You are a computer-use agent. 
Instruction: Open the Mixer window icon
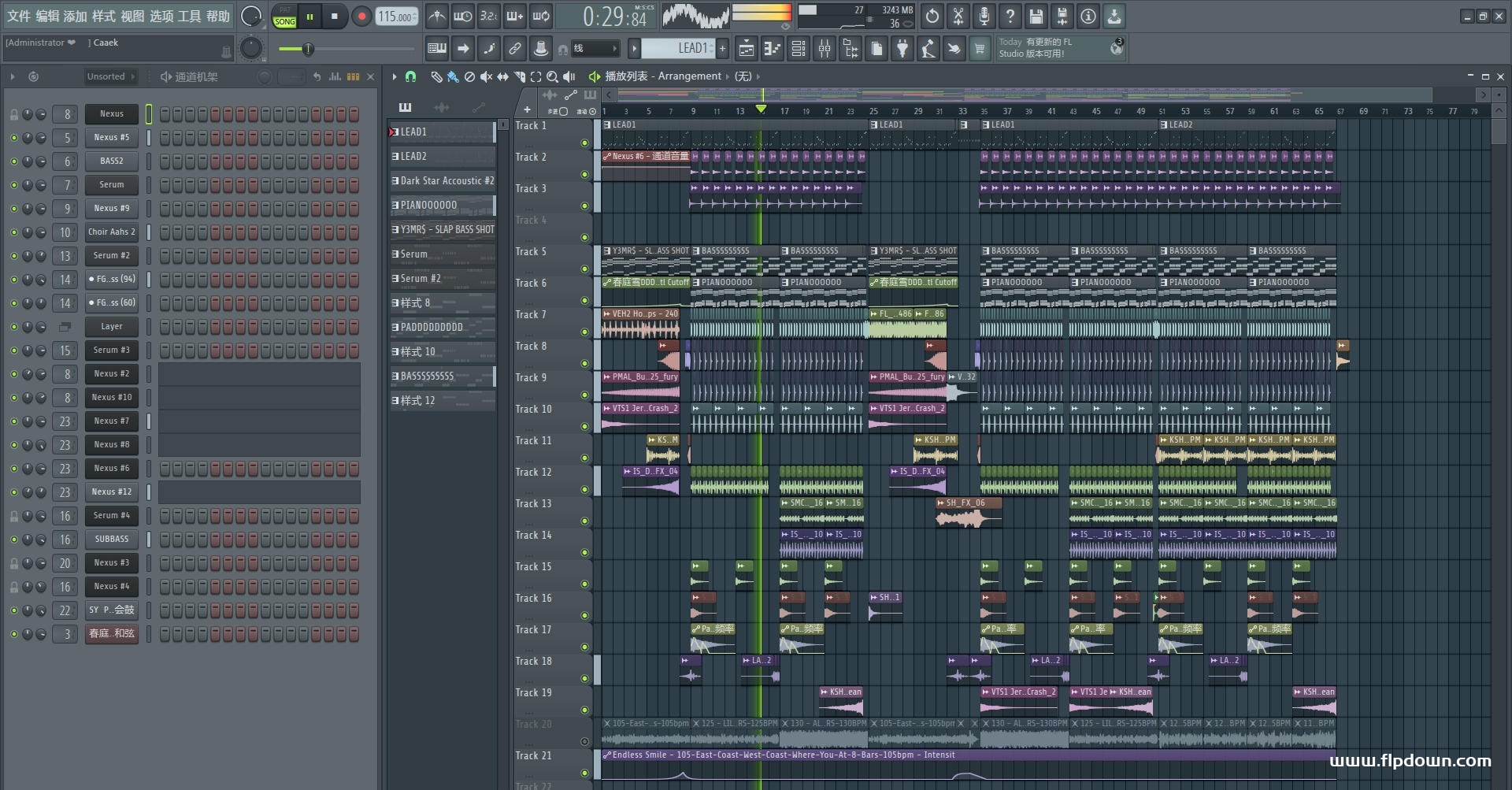coord(825,49)
